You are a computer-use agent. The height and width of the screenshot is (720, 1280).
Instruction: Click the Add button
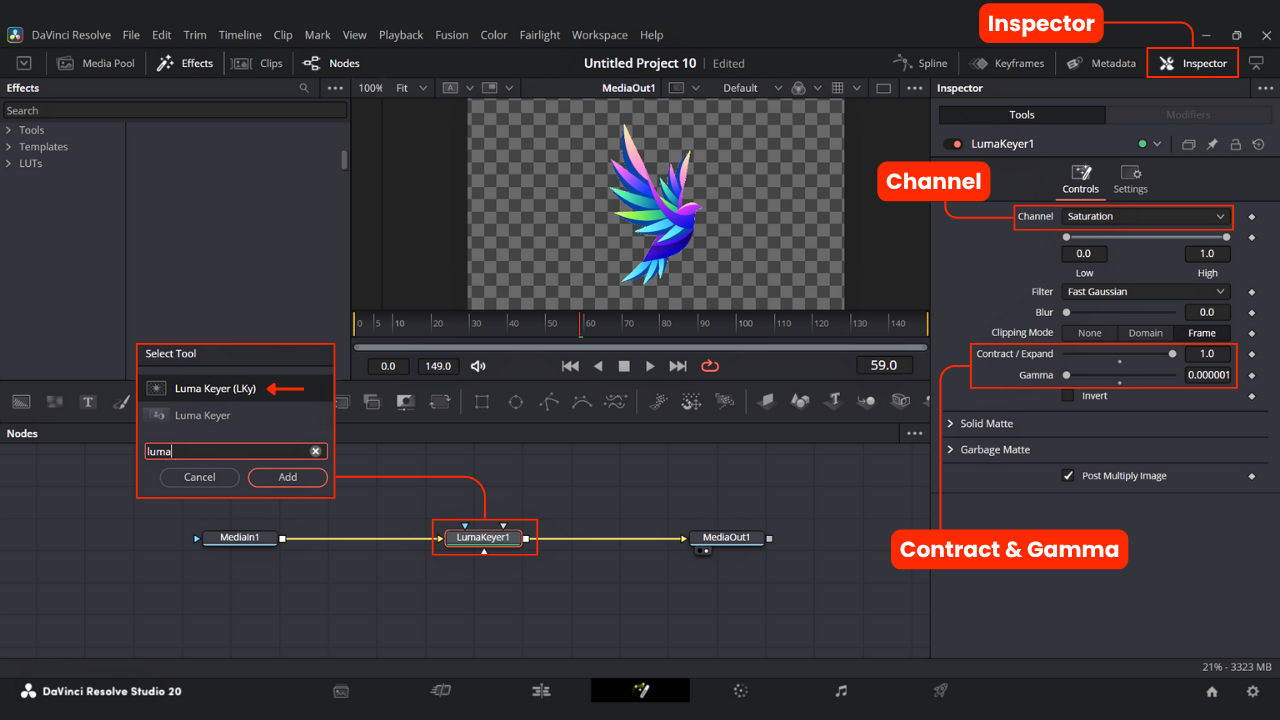287,477
